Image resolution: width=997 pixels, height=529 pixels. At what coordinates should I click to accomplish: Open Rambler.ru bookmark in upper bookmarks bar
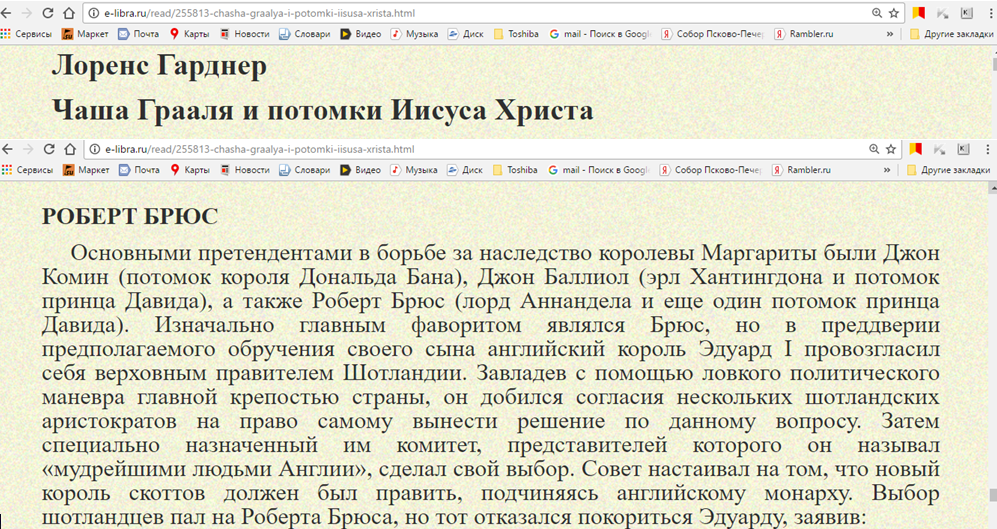pyautogui.click(x=804, y=34)
